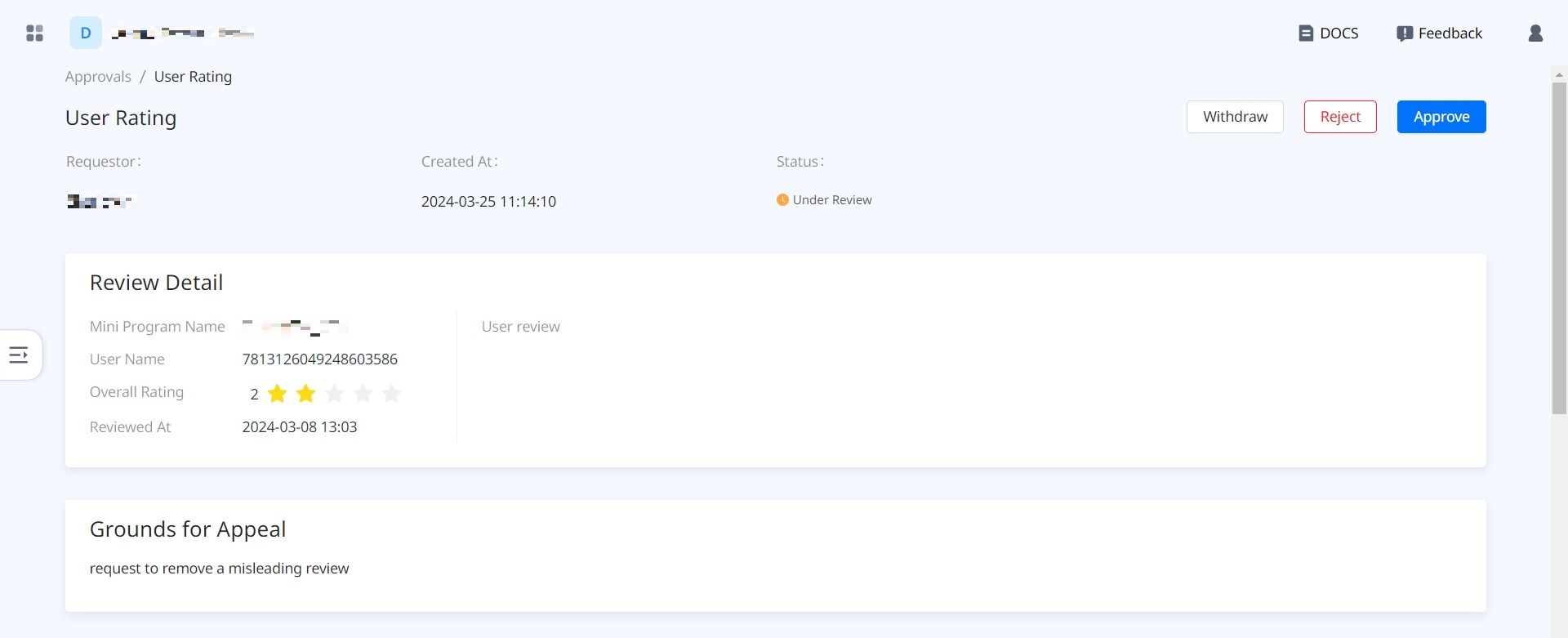Open the user profile icon
This screenshot has width=1568, height=638.
1535,33
